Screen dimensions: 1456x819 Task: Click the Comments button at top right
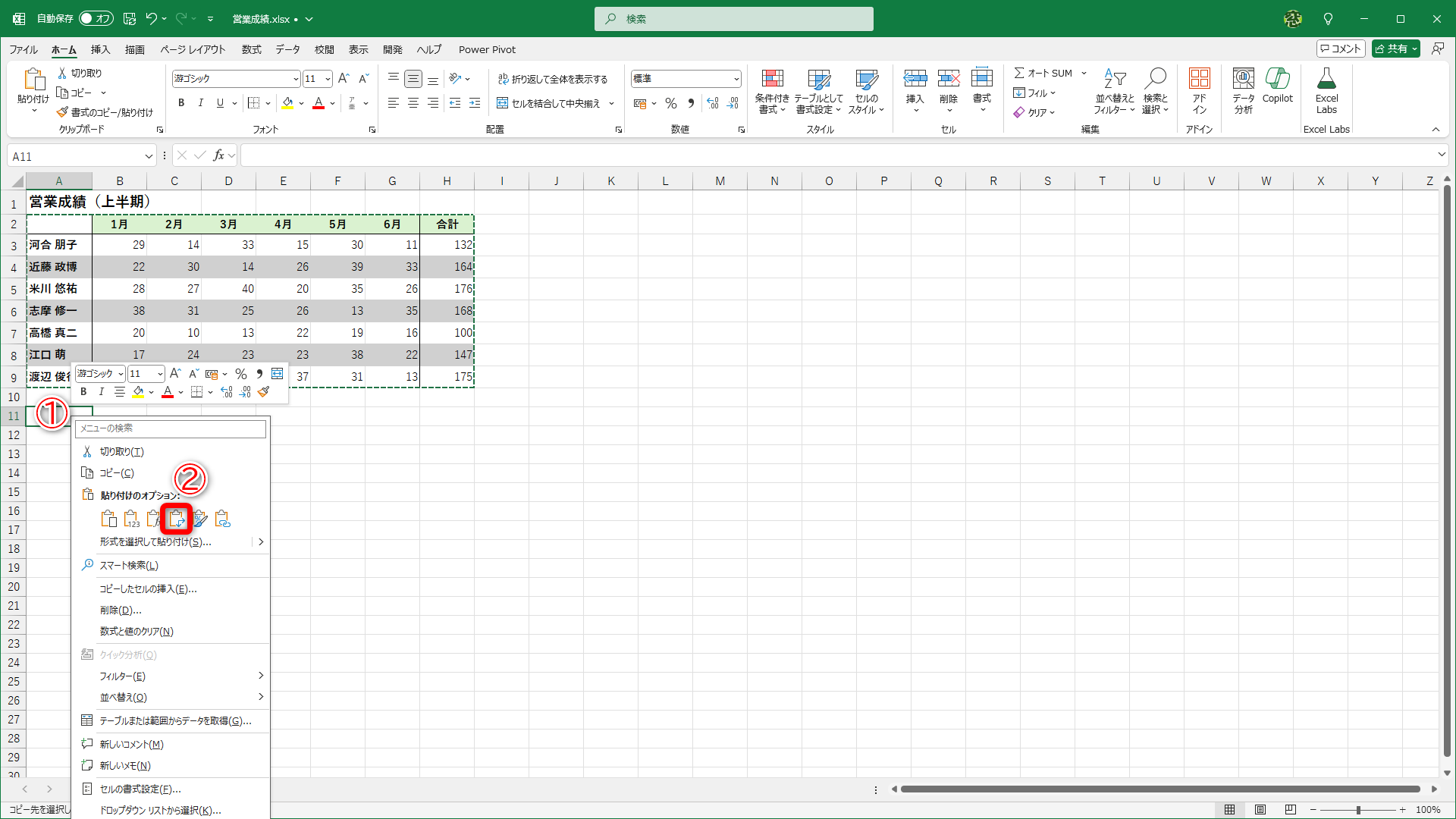tap(1340, 49)
